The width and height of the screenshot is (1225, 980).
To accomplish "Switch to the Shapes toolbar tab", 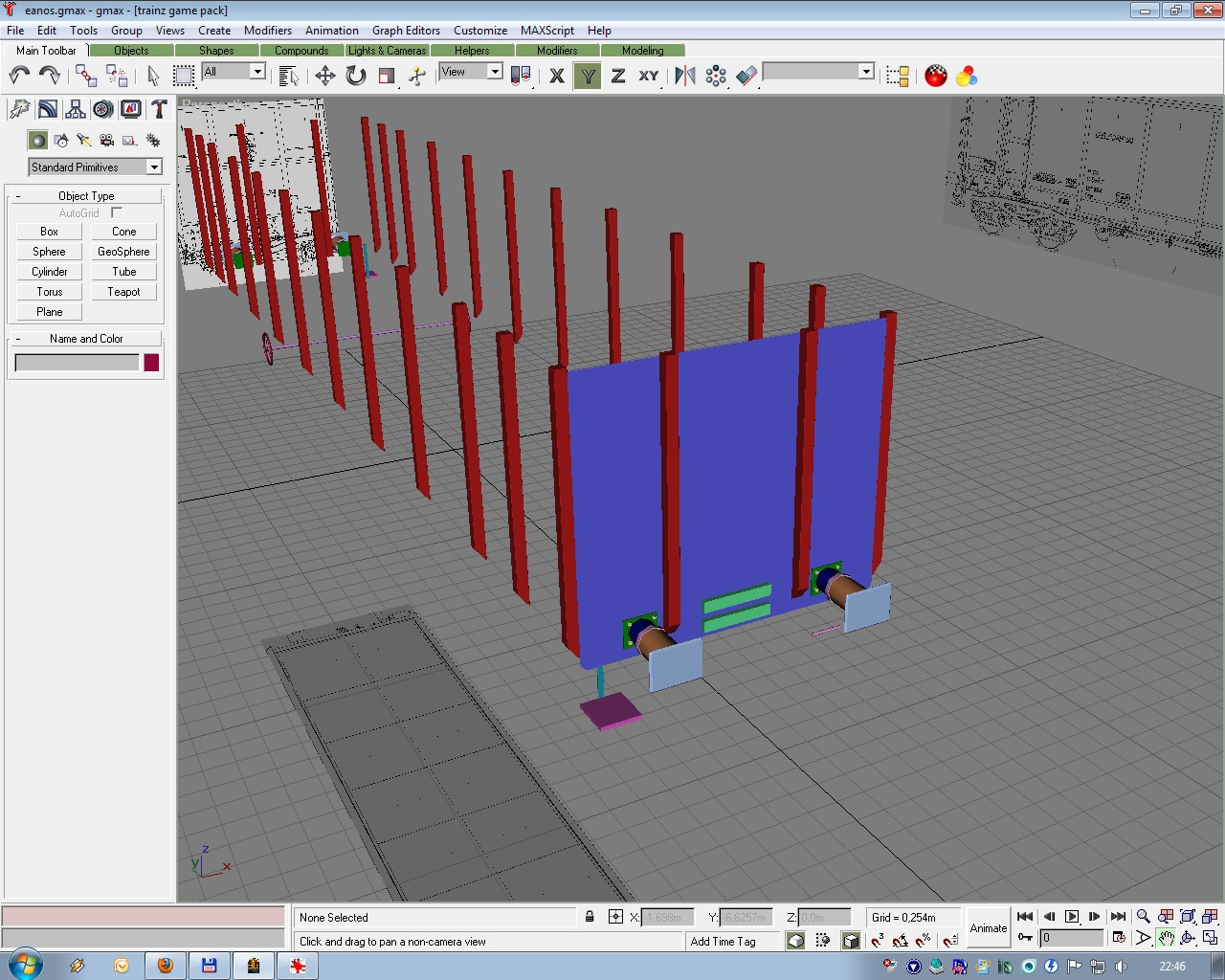I will (x=216, y=51).
